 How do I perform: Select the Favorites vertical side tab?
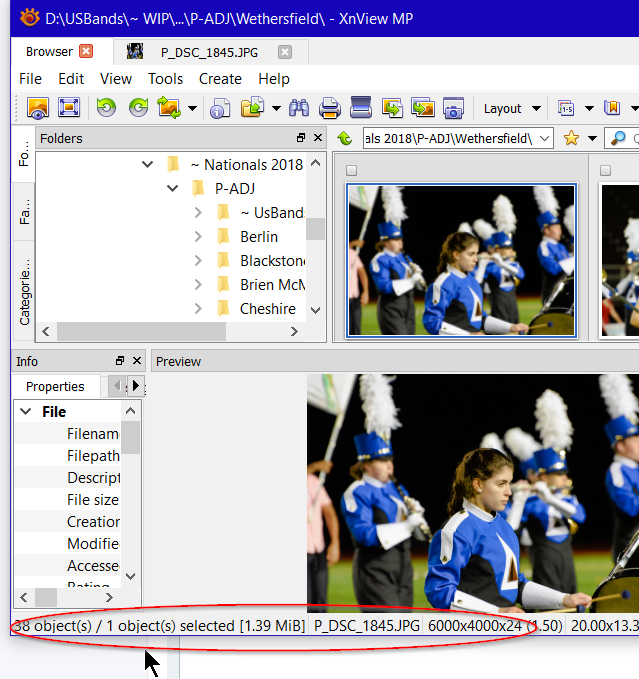24,211
